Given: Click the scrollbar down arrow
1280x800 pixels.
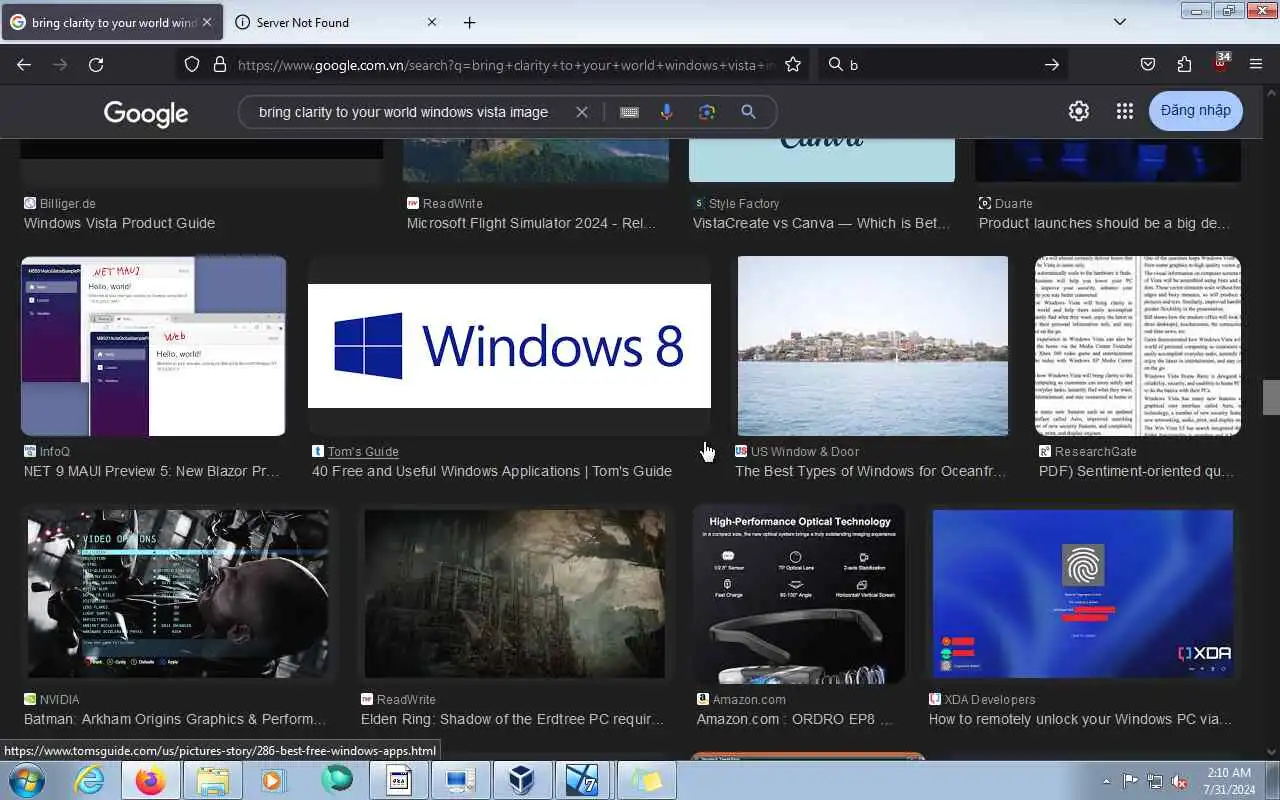Looking at the screenshot, I should 1271,751.
